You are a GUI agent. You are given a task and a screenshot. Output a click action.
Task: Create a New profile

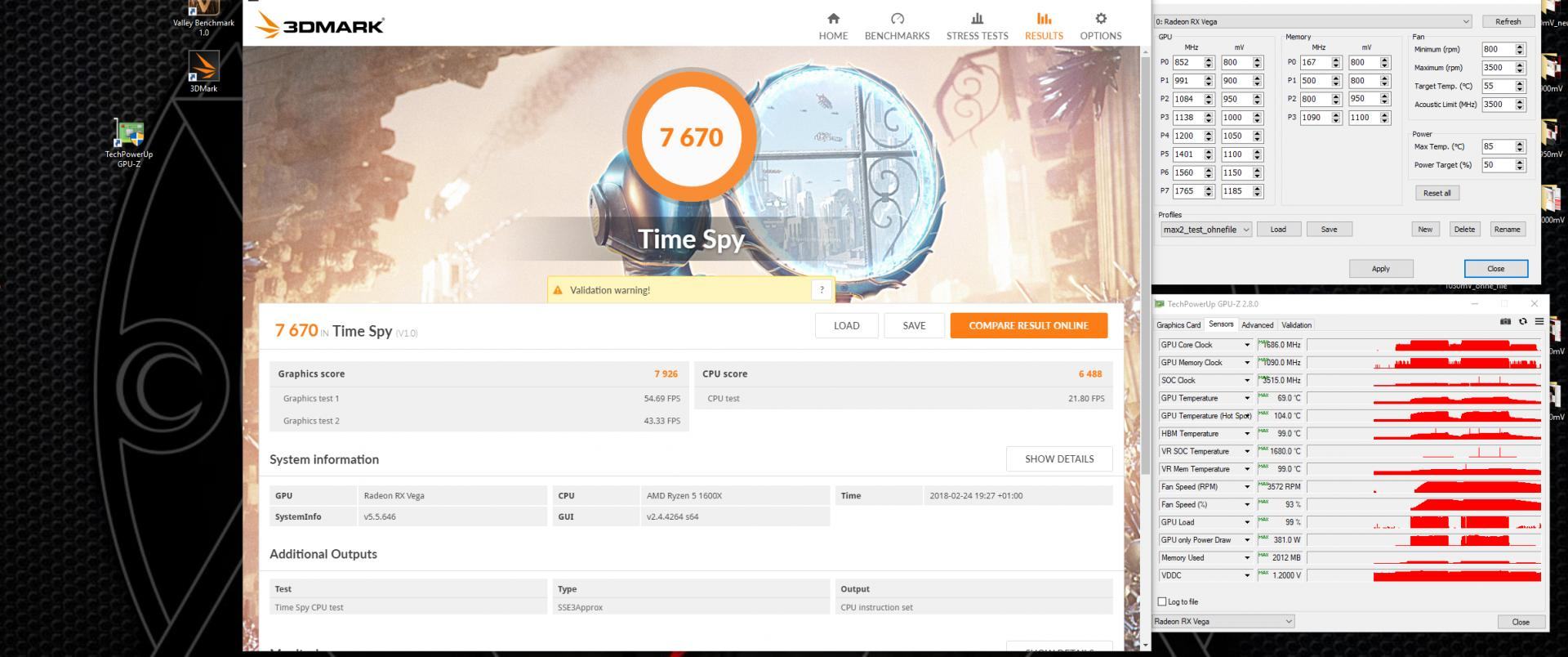pyautogui.click(x=1425, y=230)
